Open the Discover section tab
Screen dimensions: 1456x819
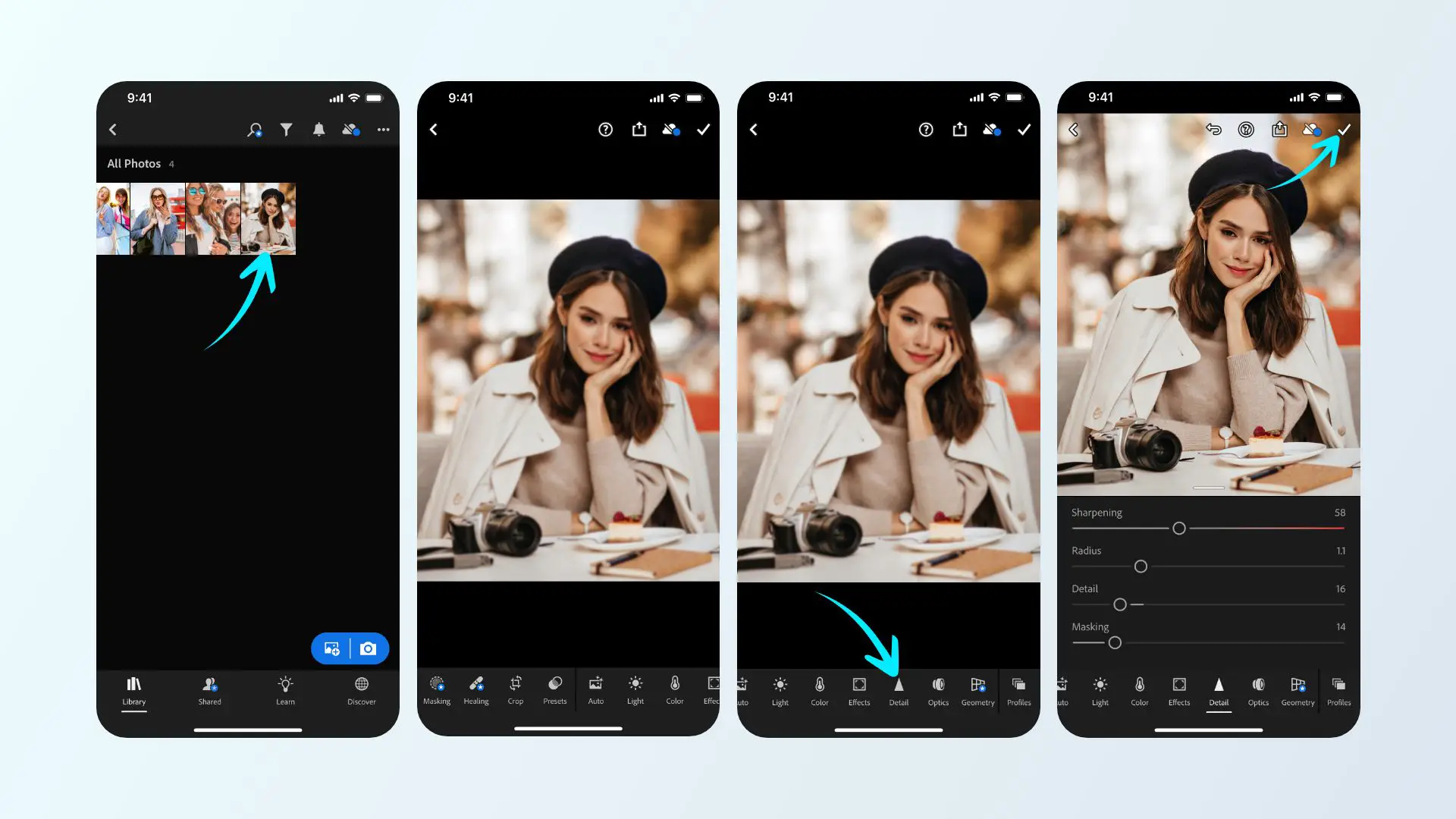click(360, 691)
